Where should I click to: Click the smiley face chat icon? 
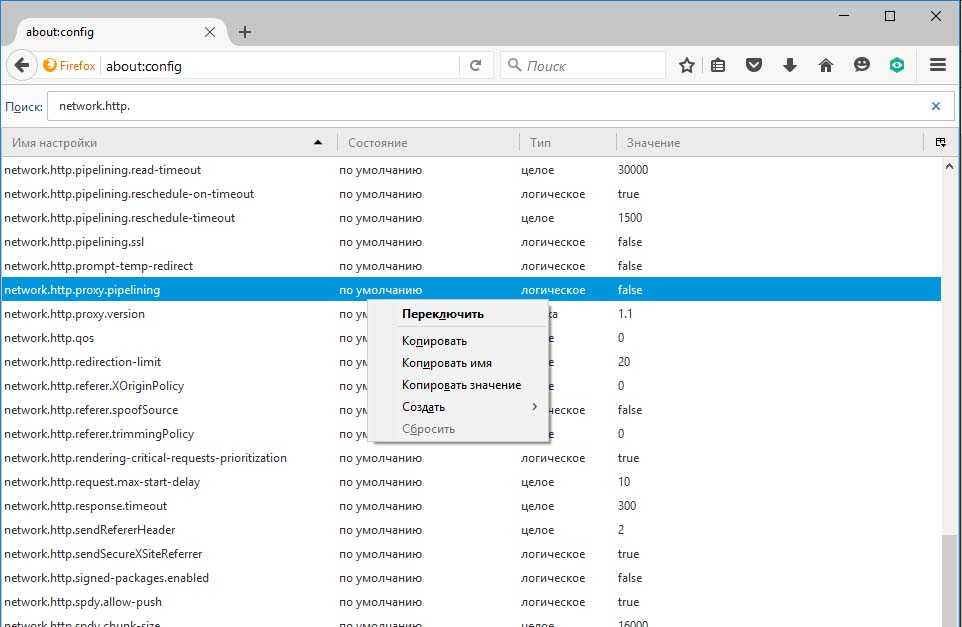point(861,66)
